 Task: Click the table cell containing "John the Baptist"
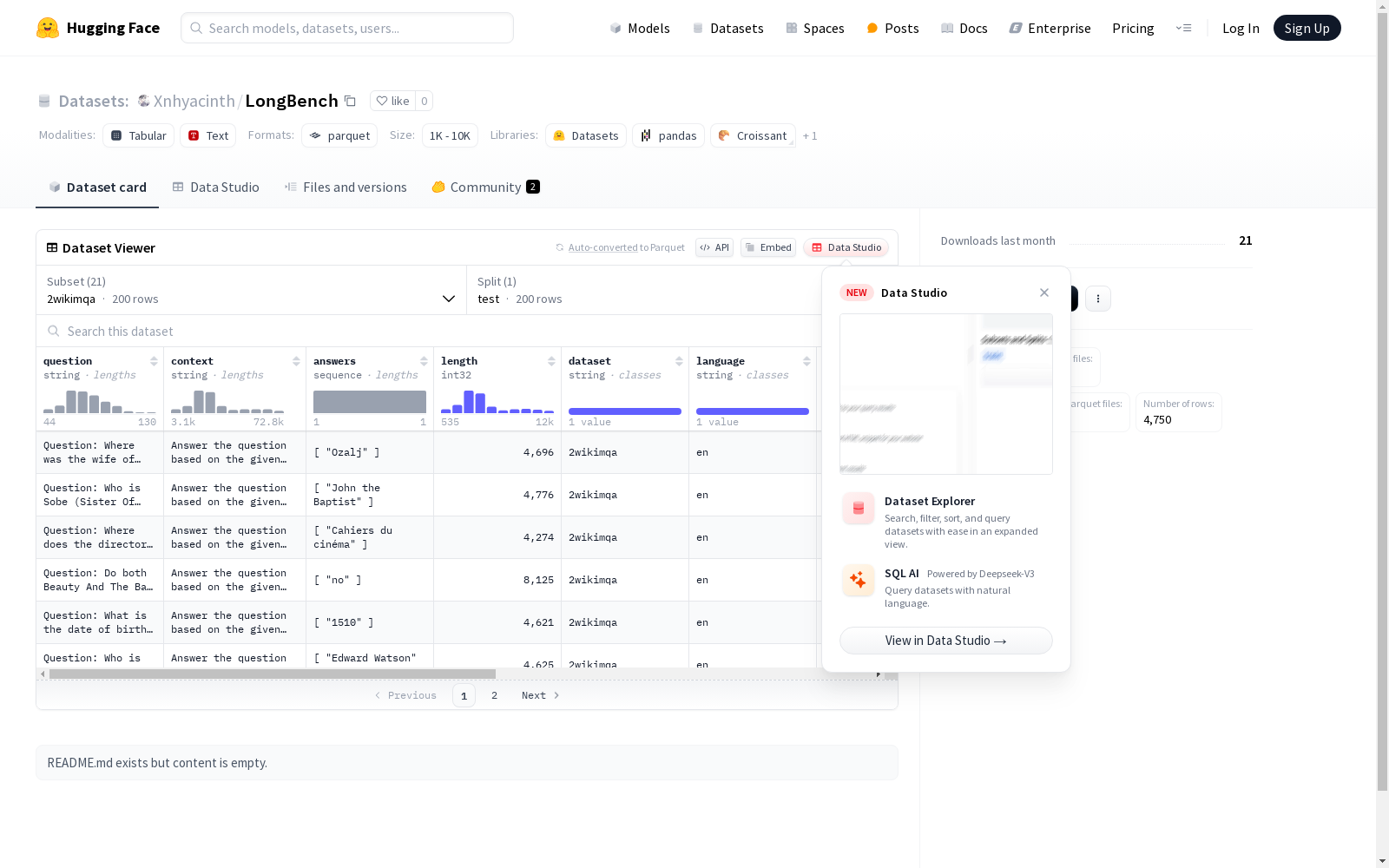(370, 495)
